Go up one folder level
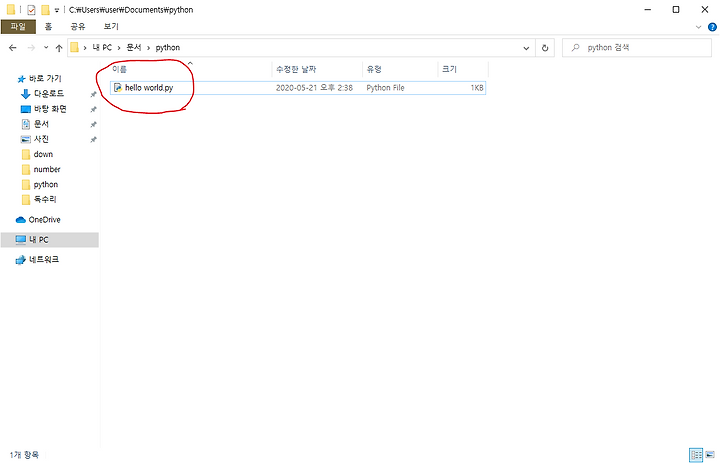The height and width of the screenshot is (463, 720). point(59,48)
